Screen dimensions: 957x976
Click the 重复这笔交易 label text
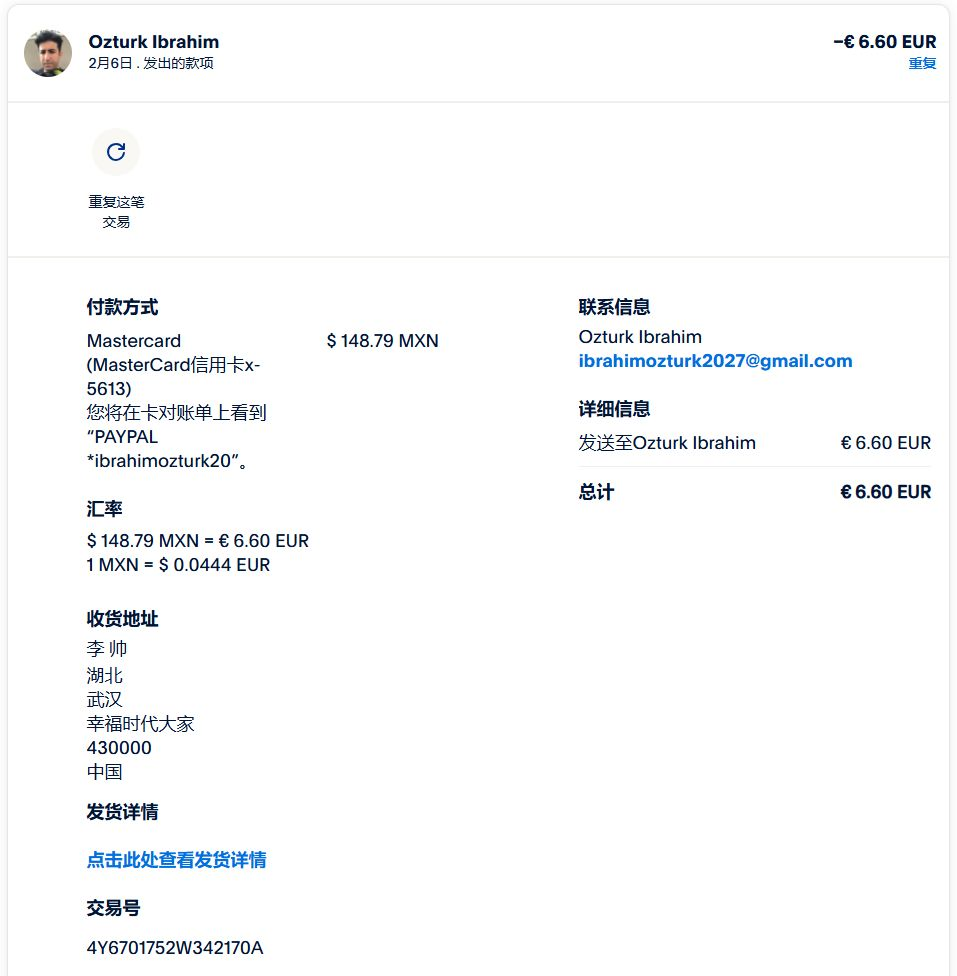(116, 212)
